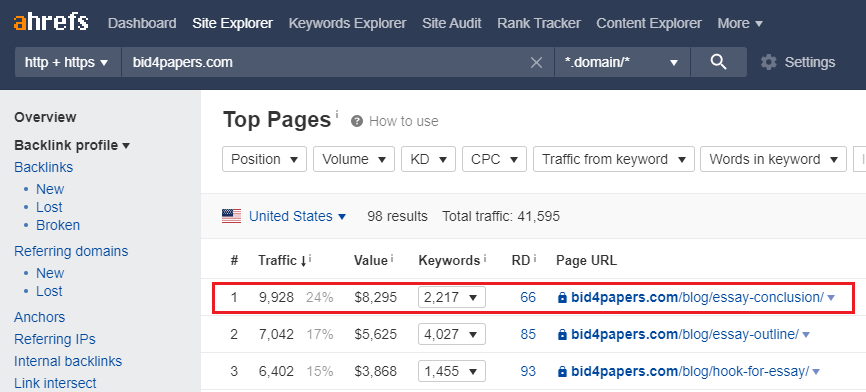Screen dimensions: 866x392
Task: Click the Traffic column sort arrow
Action: 303,261
